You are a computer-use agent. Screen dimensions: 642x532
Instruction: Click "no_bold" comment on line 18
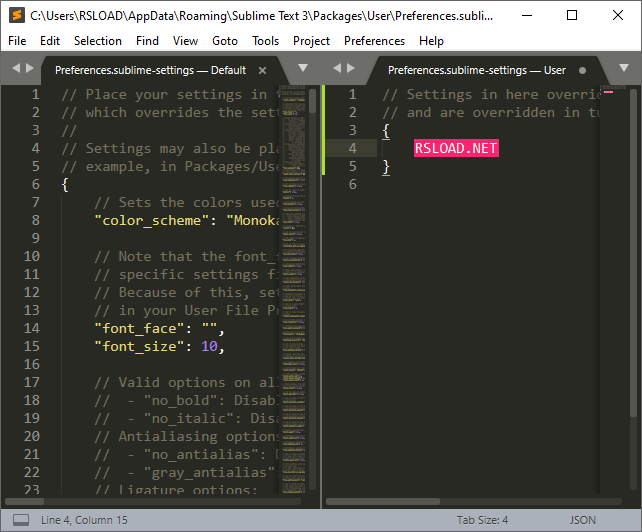tap(180, 401)
